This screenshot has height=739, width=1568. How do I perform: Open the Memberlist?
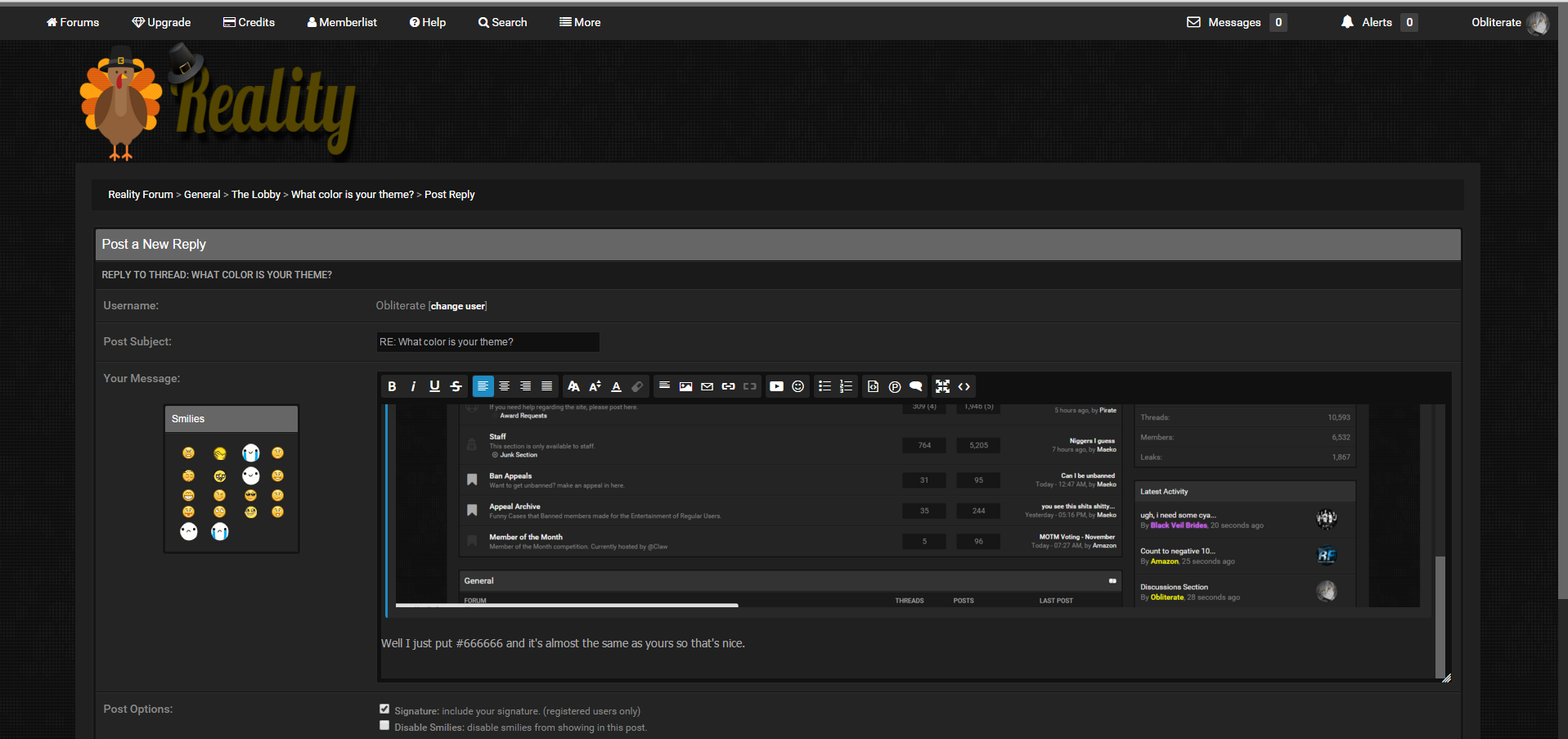click(342, 22)
